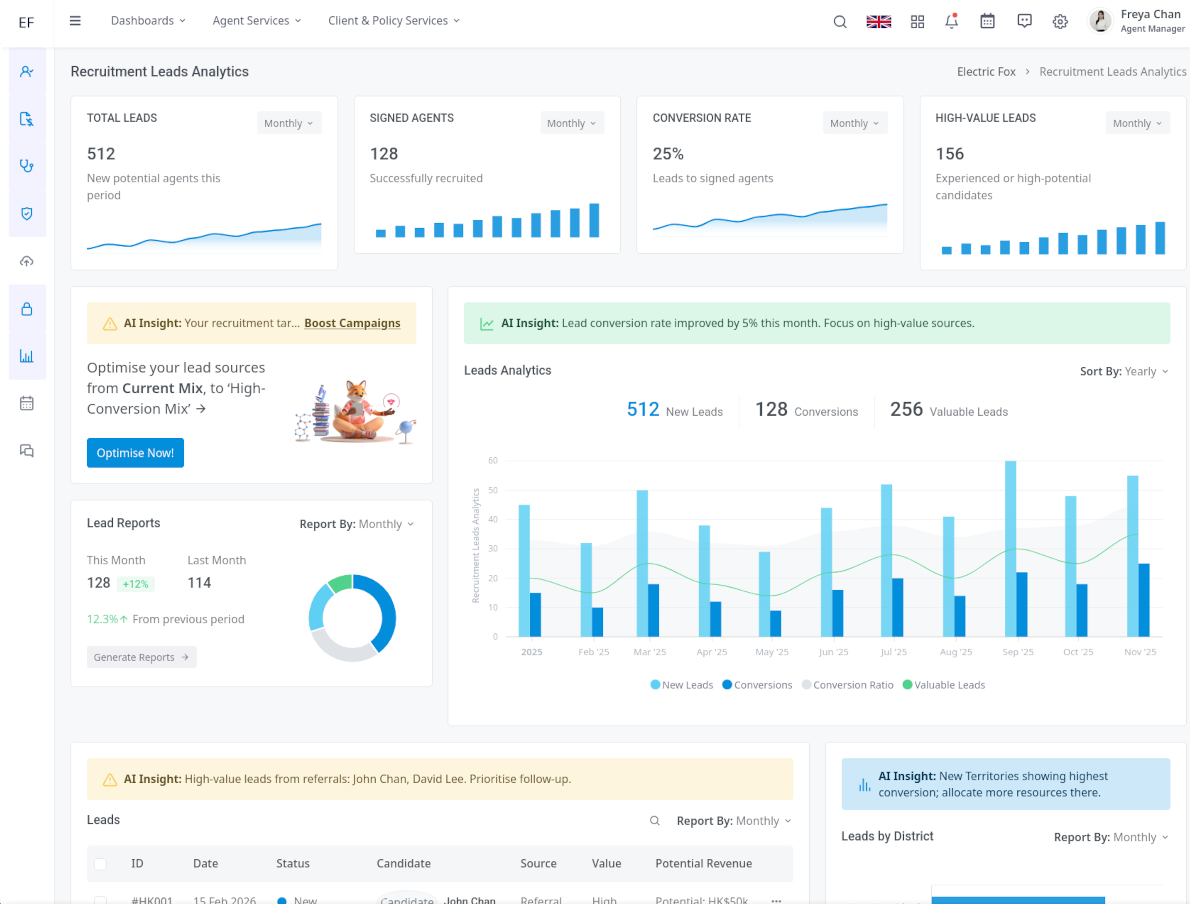This screenshot has width=1190, height=904.
Task: Select the document policy sidebar icon
Action: click(x=27, y=119)
